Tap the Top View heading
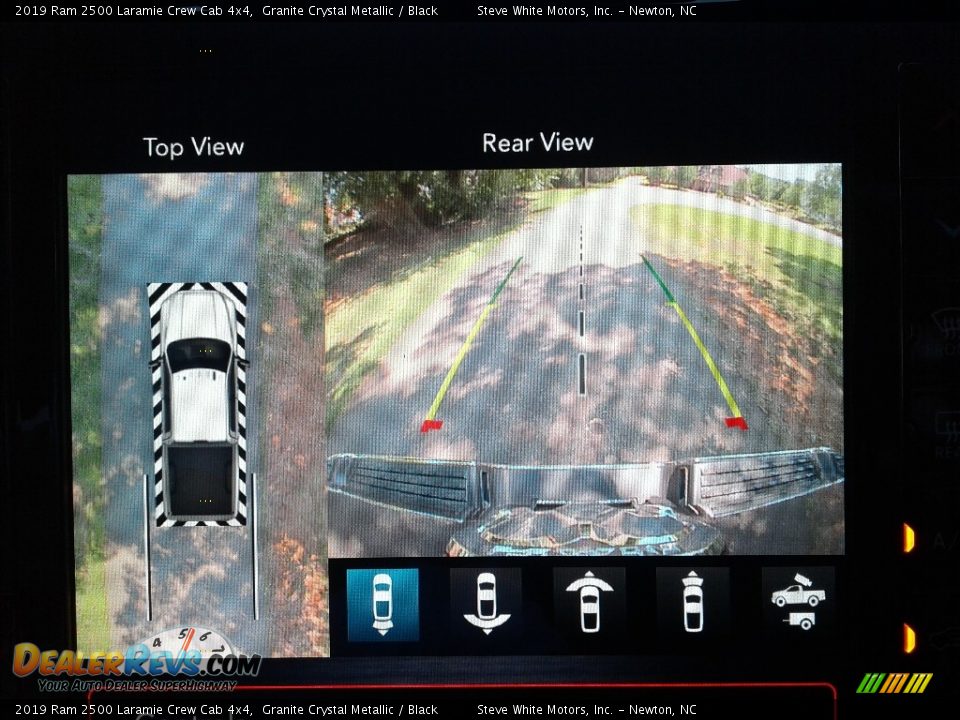The height and width of the screenshot is (720, 960). [x=193, y=147]
